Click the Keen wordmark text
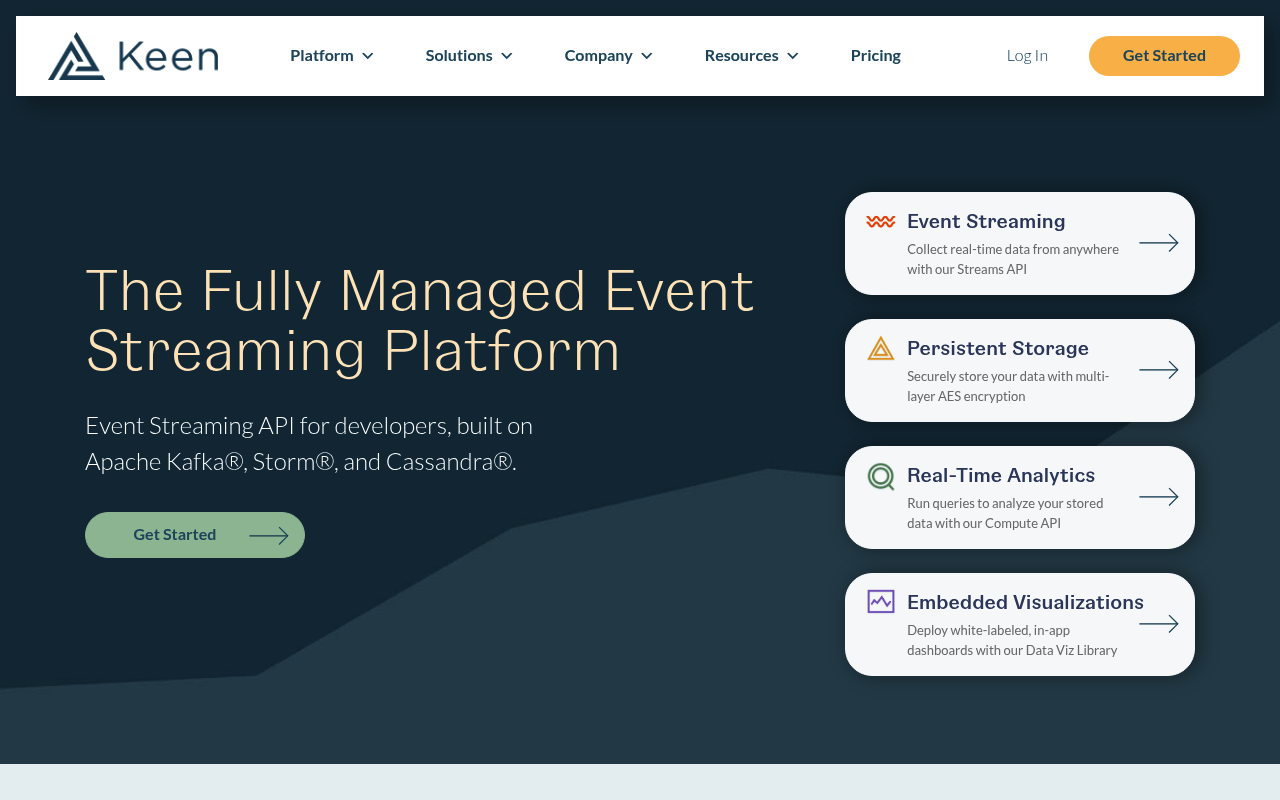Image resolution: width=1280 pixels, height=800 pixels. (x=167, y=56)
